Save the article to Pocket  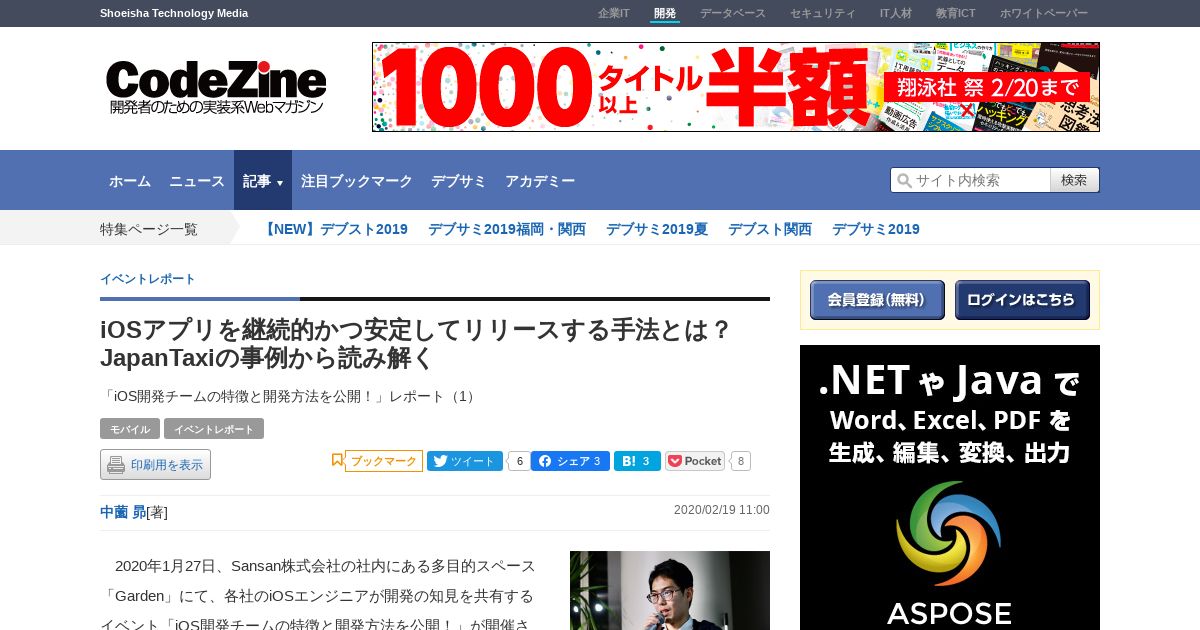(695, 461)
